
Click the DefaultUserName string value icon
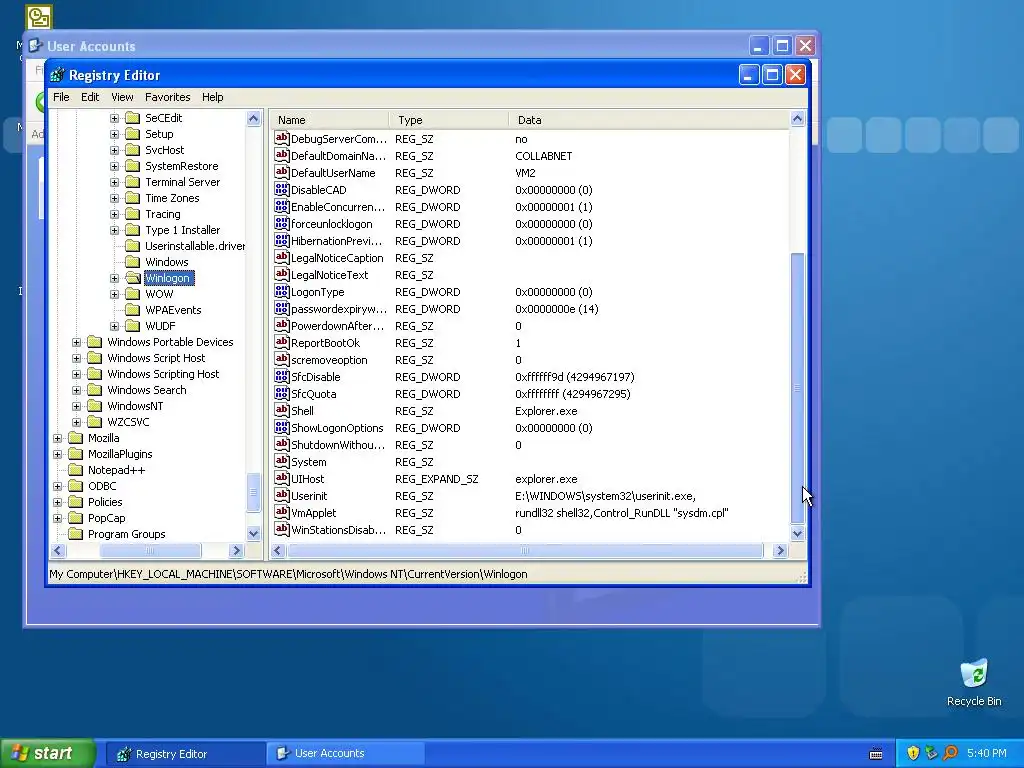(281, 172)
